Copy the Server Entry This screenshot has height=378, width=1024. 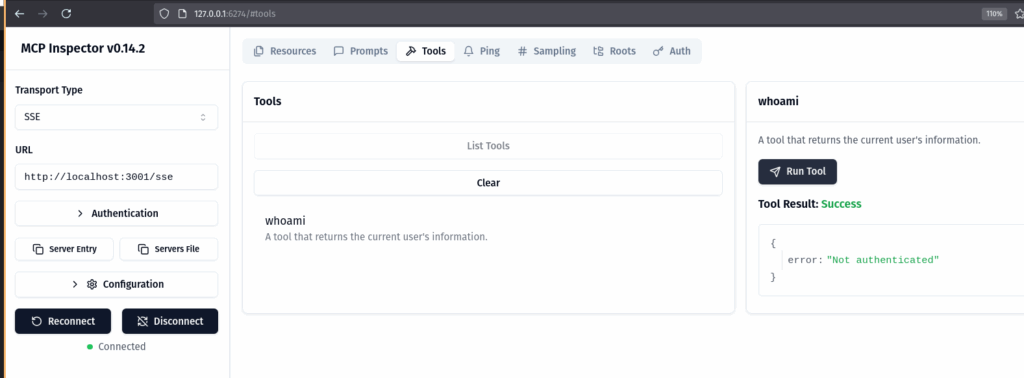pos(64,249)
